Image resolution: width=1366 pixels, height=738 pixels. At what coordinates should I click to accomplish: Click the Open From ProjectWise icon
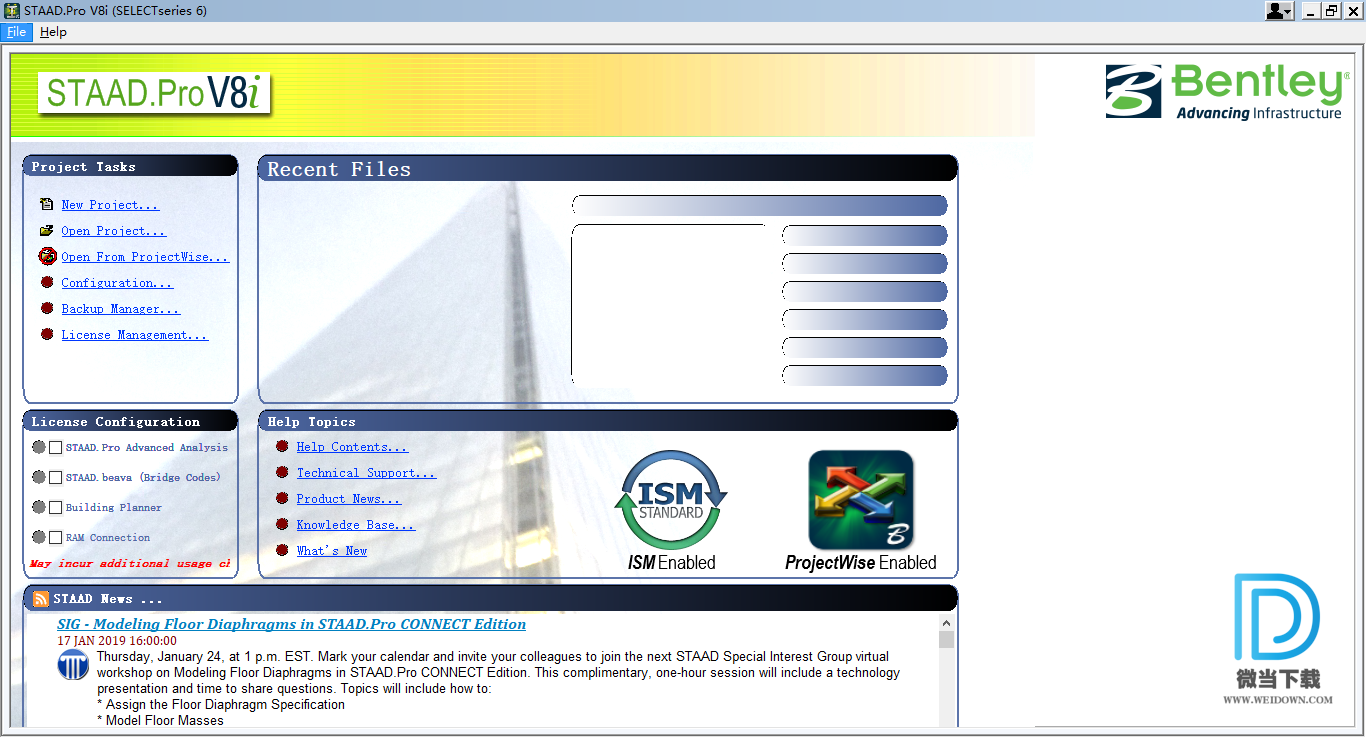click(x=47, y=256)
